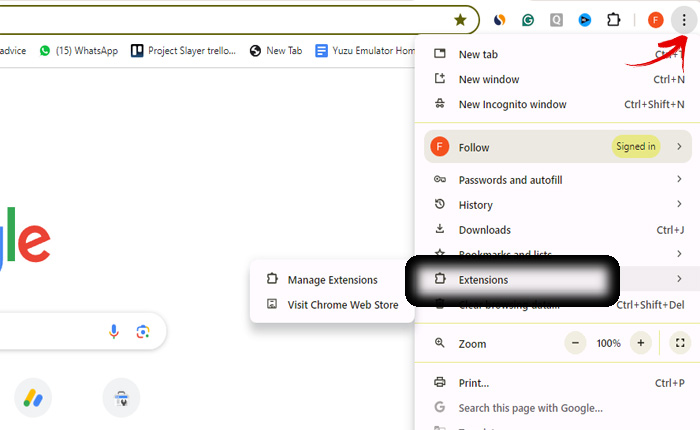700x430 pixels.
Task: Click the New tab icon
Action: [x=440, y=54]
